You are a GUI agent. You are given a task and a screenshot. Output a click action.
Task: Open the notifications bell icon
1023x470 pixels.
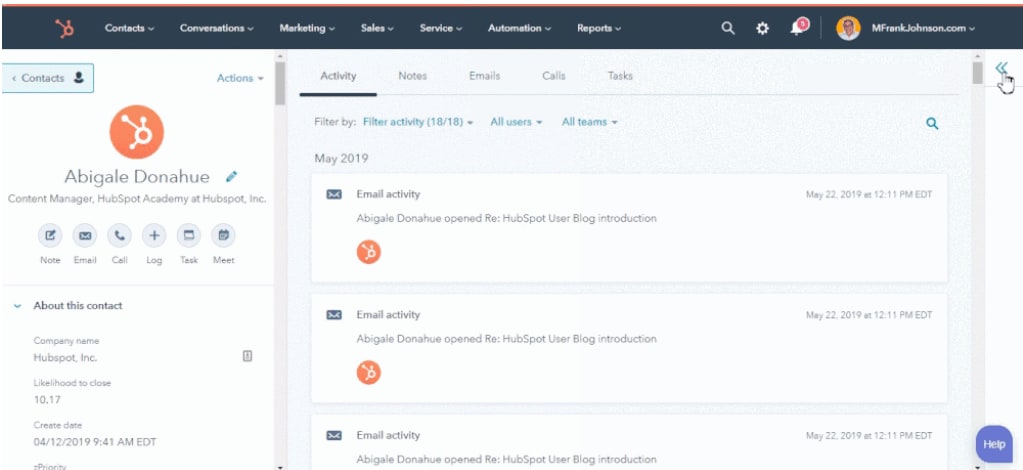797,27
